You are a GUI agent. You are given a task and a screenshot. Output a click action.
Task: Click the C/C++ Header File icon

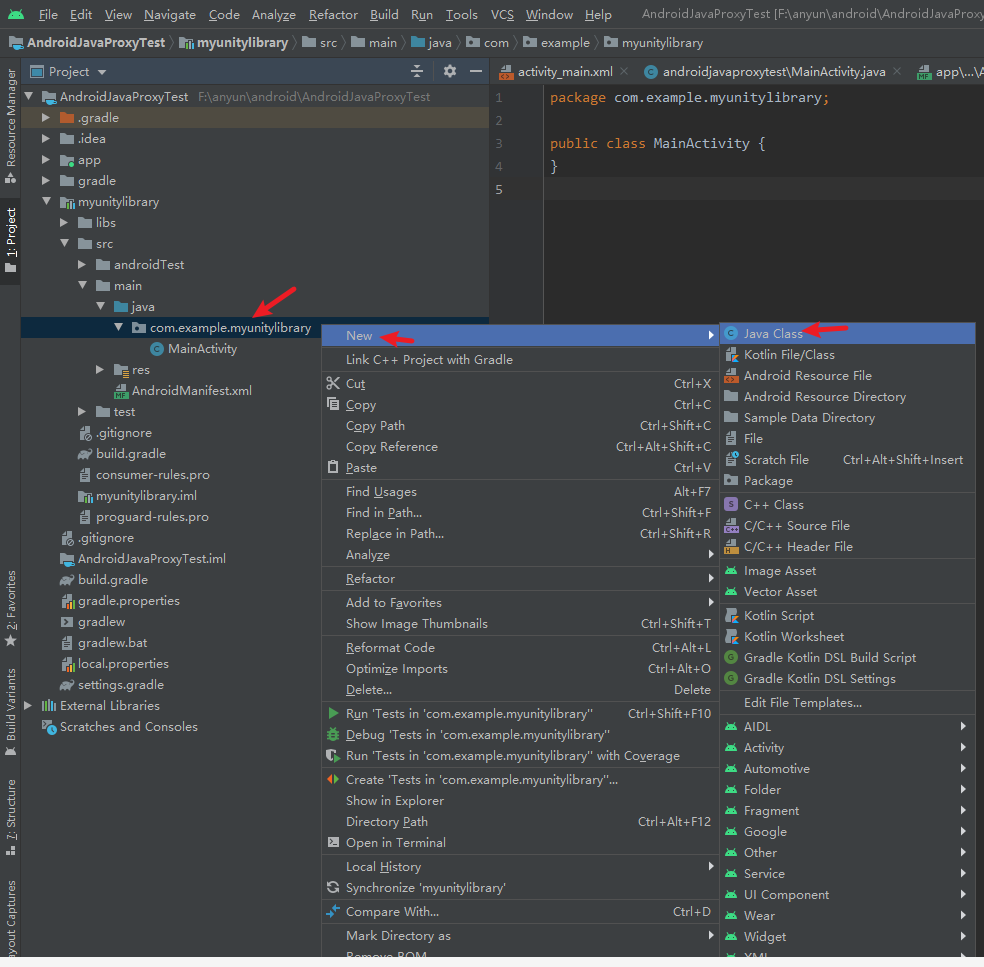[731, 547]
